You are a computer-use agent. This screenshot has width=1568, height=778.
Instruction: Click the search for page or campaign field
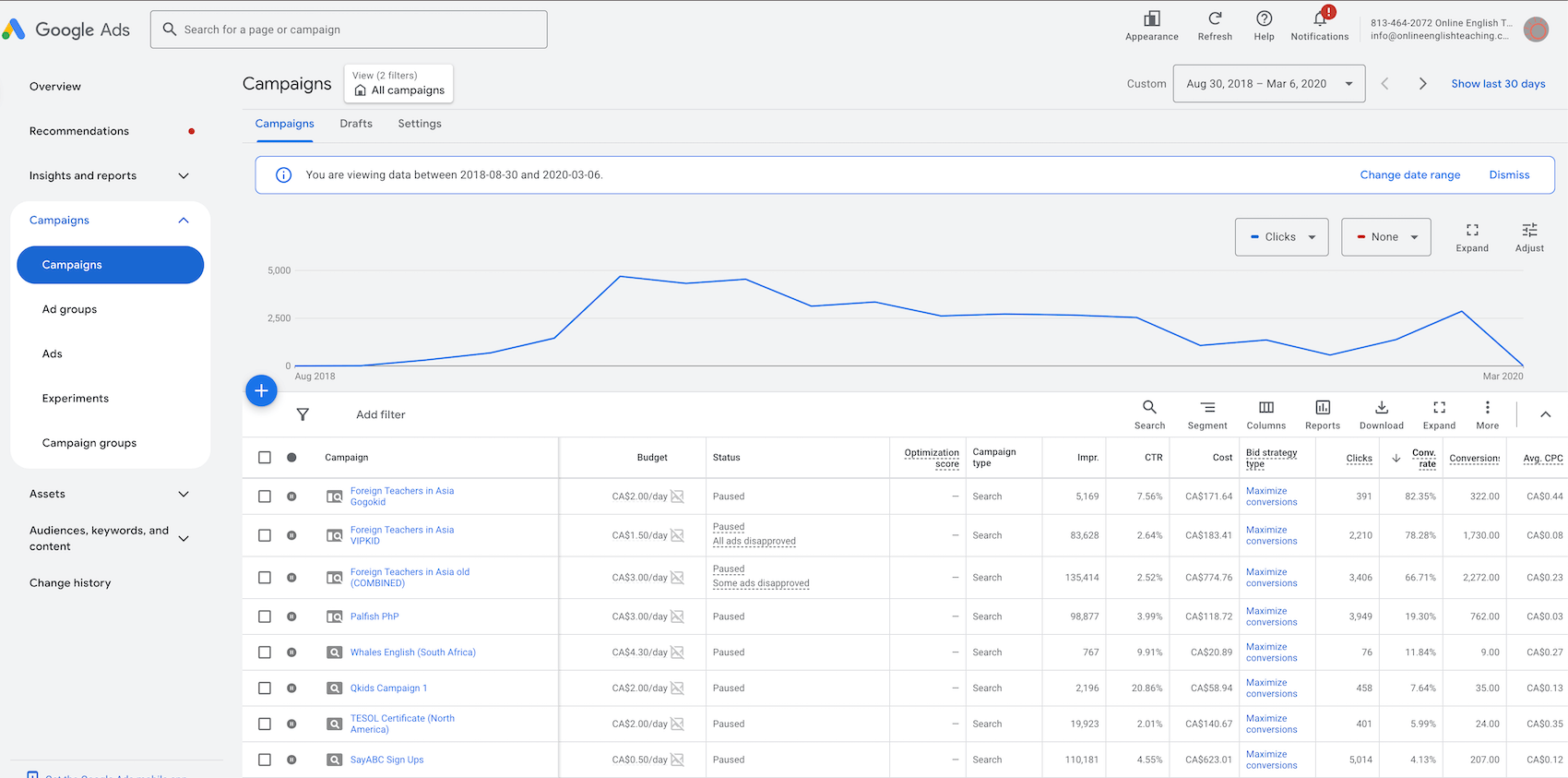tap(349, 30)
